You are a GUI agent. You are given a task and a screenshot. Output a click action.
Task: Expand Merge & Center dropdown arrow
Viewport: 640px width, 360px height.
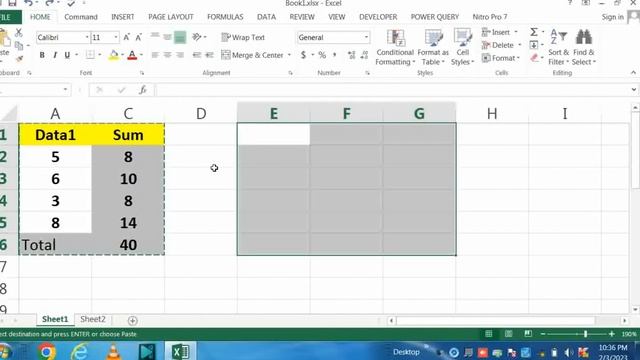(289, 55)
